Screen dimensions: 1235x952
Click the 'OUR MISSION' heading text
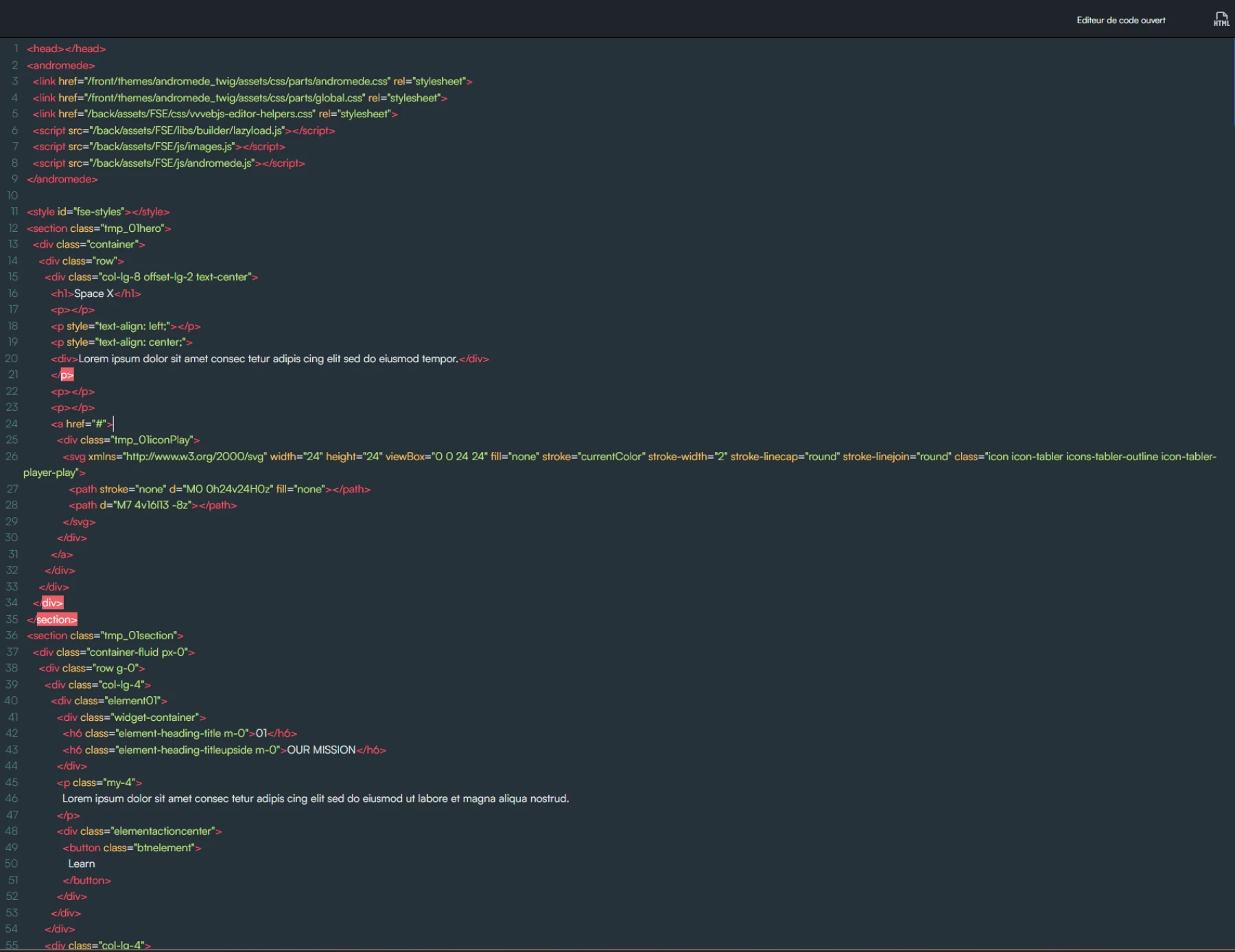(321, 750)
